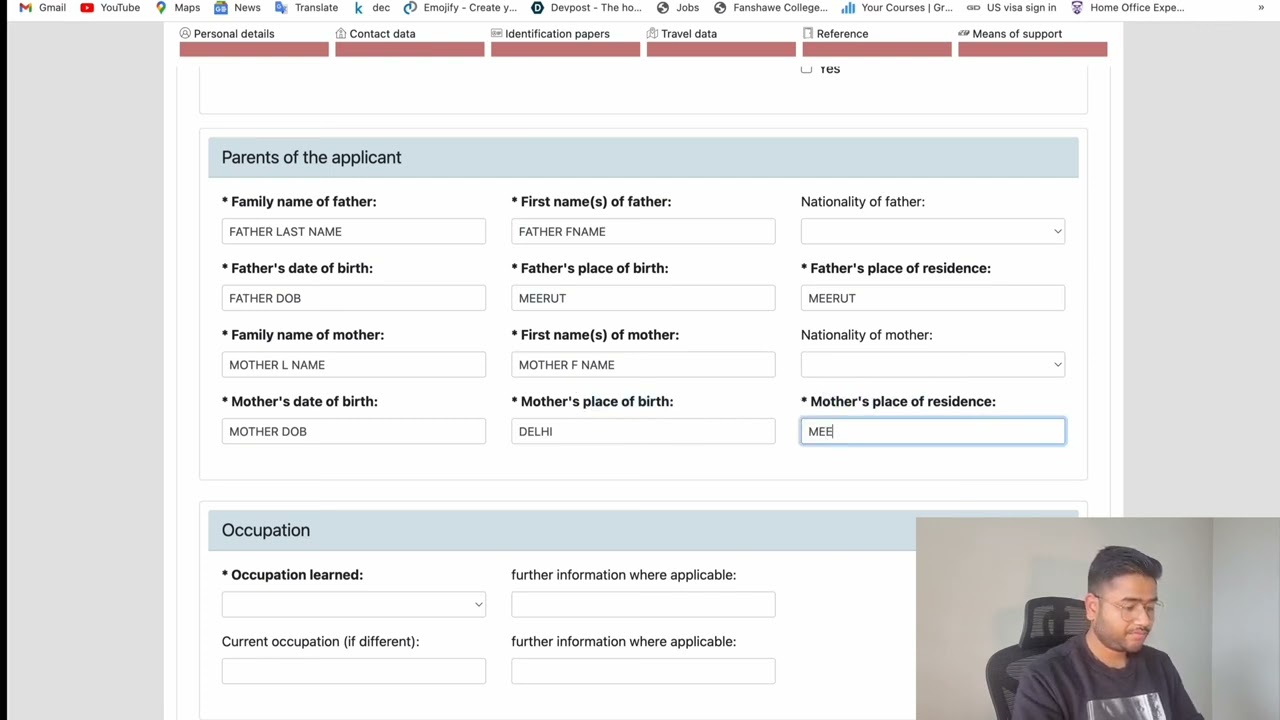Open the Devpost bookmark icon

537,7
